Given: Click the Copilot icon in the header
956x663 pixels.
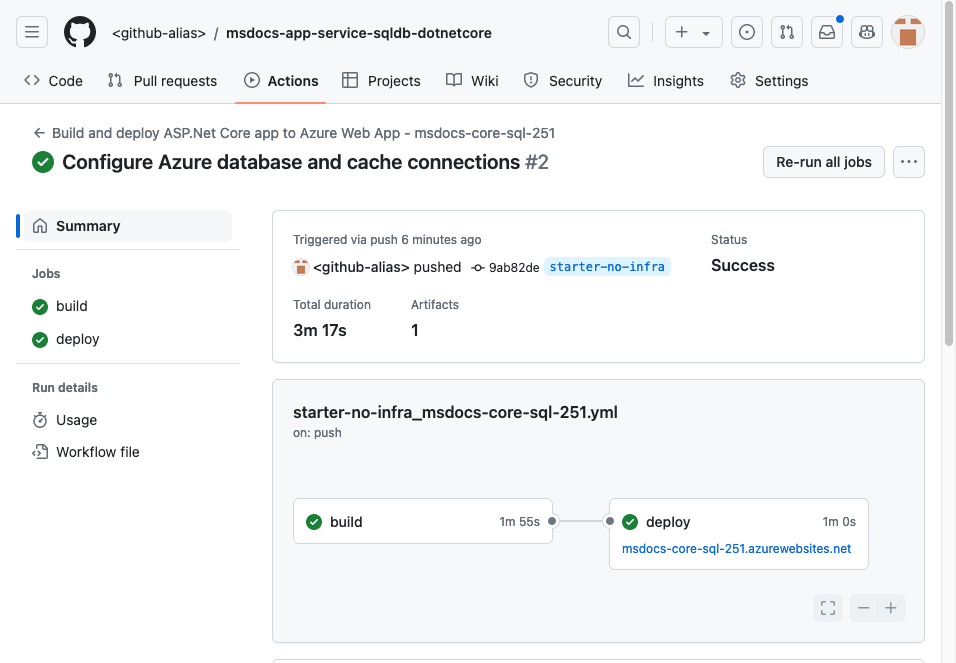Looking at the screenshot, I should point(866,31).
